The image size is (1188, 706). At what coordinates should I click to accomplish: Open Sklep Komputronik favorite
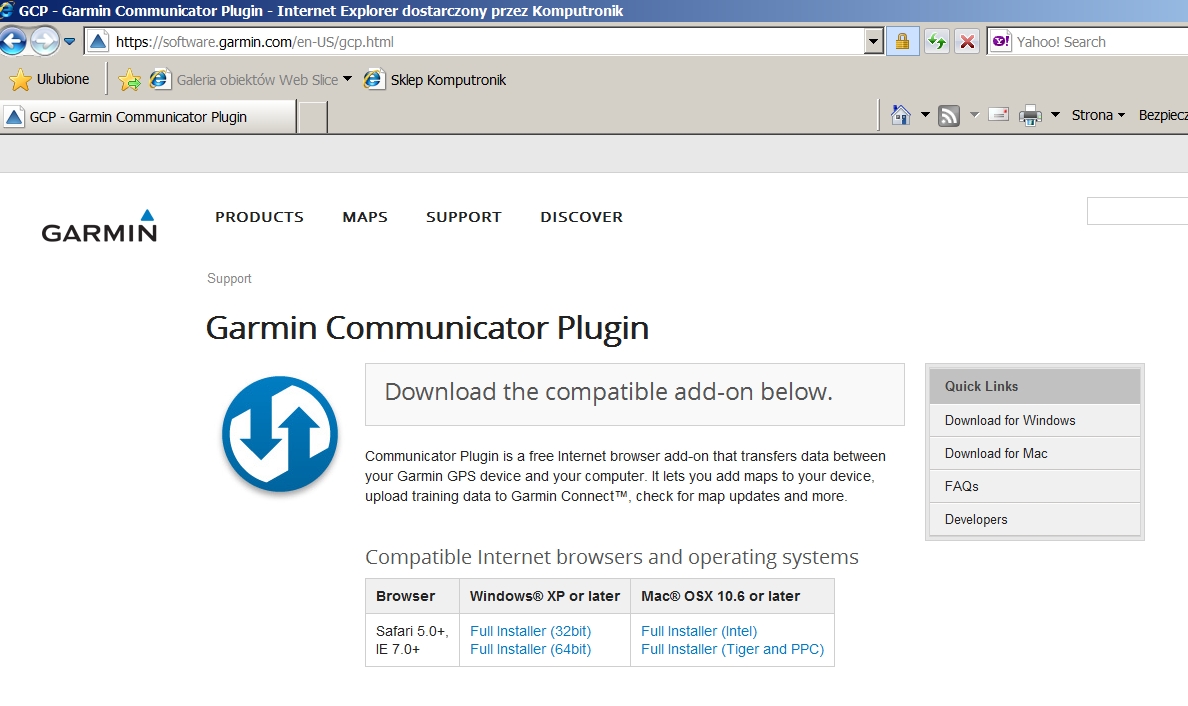436,80
